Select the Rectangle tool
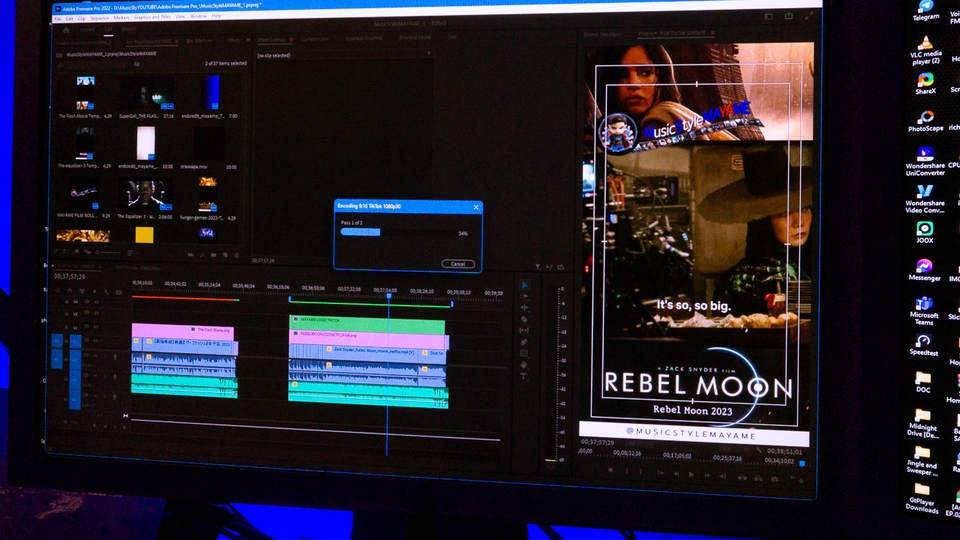Viewport: 960px width, 540px height. point(524,354)
